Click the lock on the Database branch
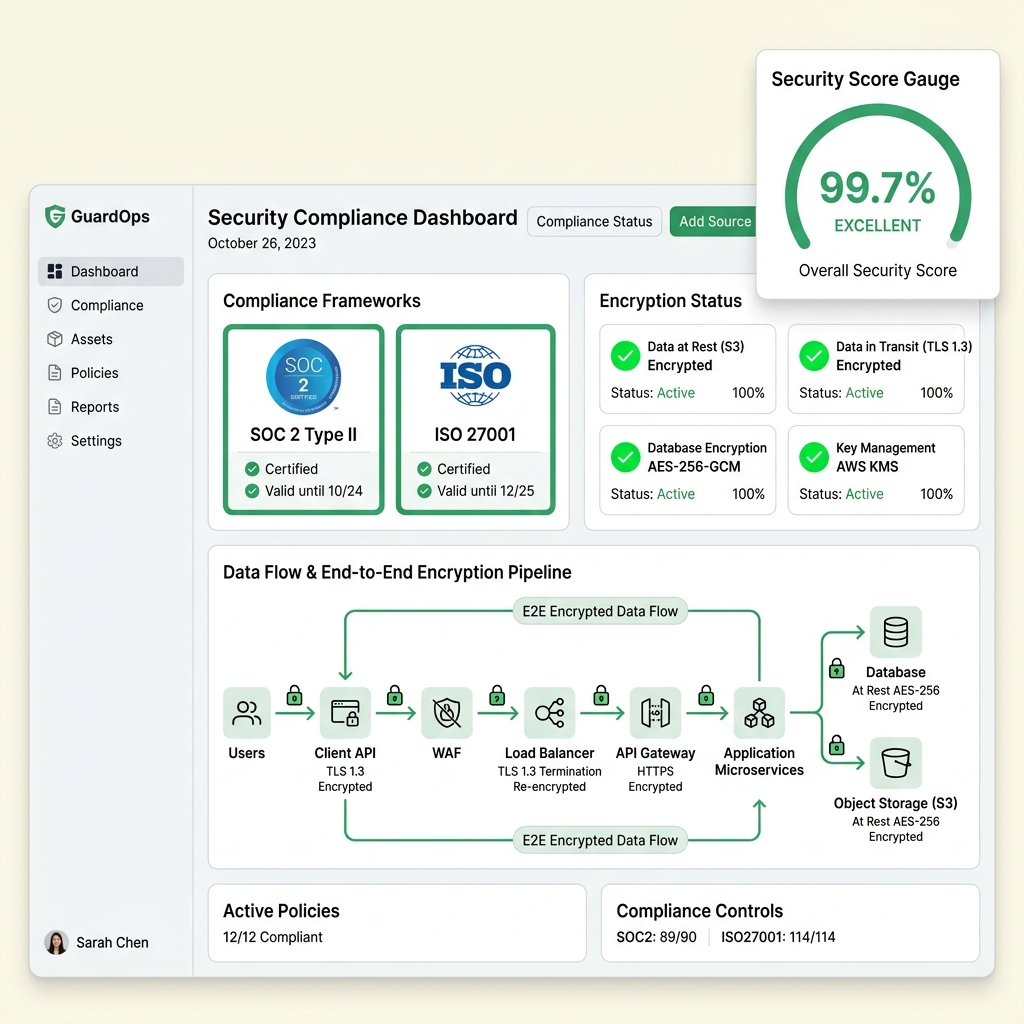 [x=837, y=668]
